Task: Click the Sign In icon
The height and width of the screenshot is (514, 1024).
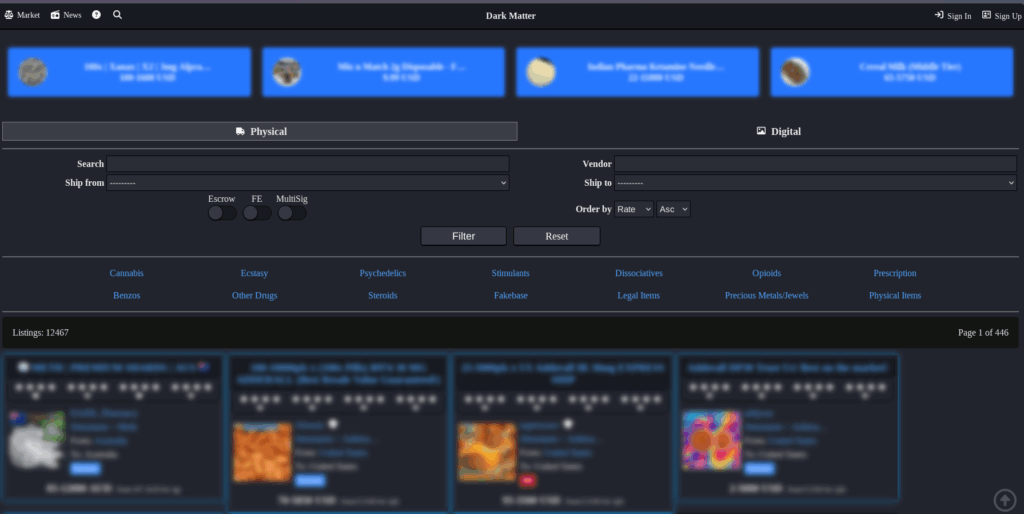Action: click(939, 15)
